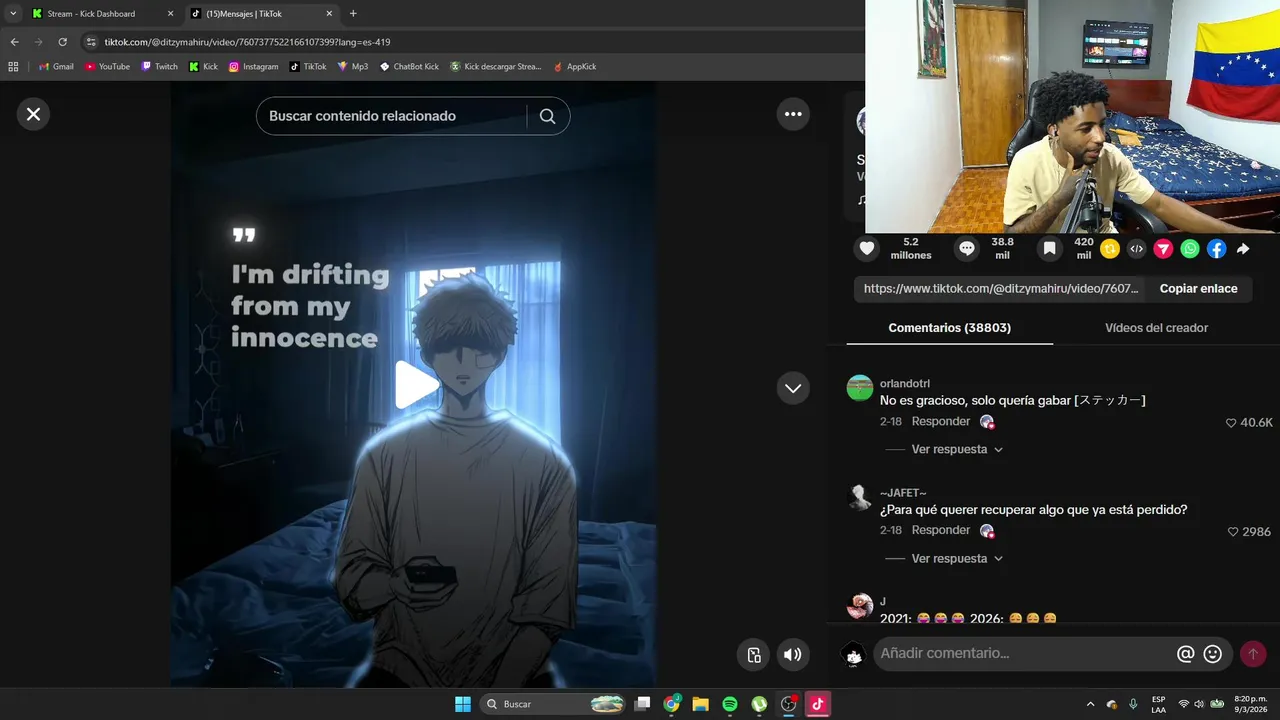Click the Buscar contenido relacionado search field
This screenshot has width=1280, height=720.
[393, 116]
